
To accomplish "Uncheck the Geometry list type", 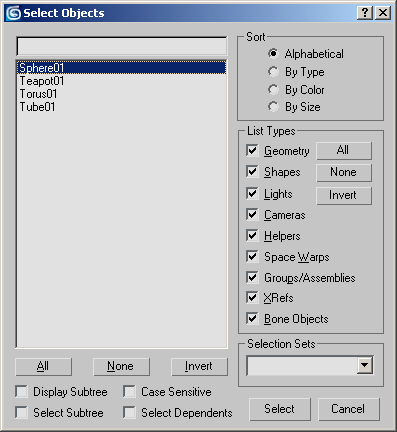I will tap(252, 151).
